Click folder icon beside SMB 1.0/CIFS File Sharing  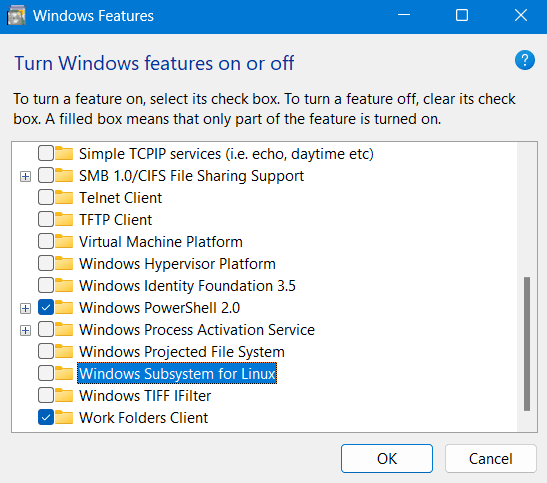click(64, 175)
